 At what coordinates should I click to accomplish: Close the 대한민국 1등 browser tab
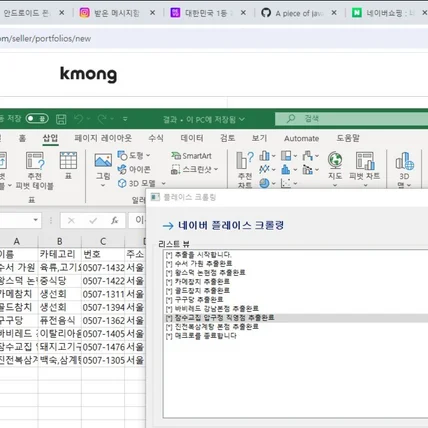[243, 13]
